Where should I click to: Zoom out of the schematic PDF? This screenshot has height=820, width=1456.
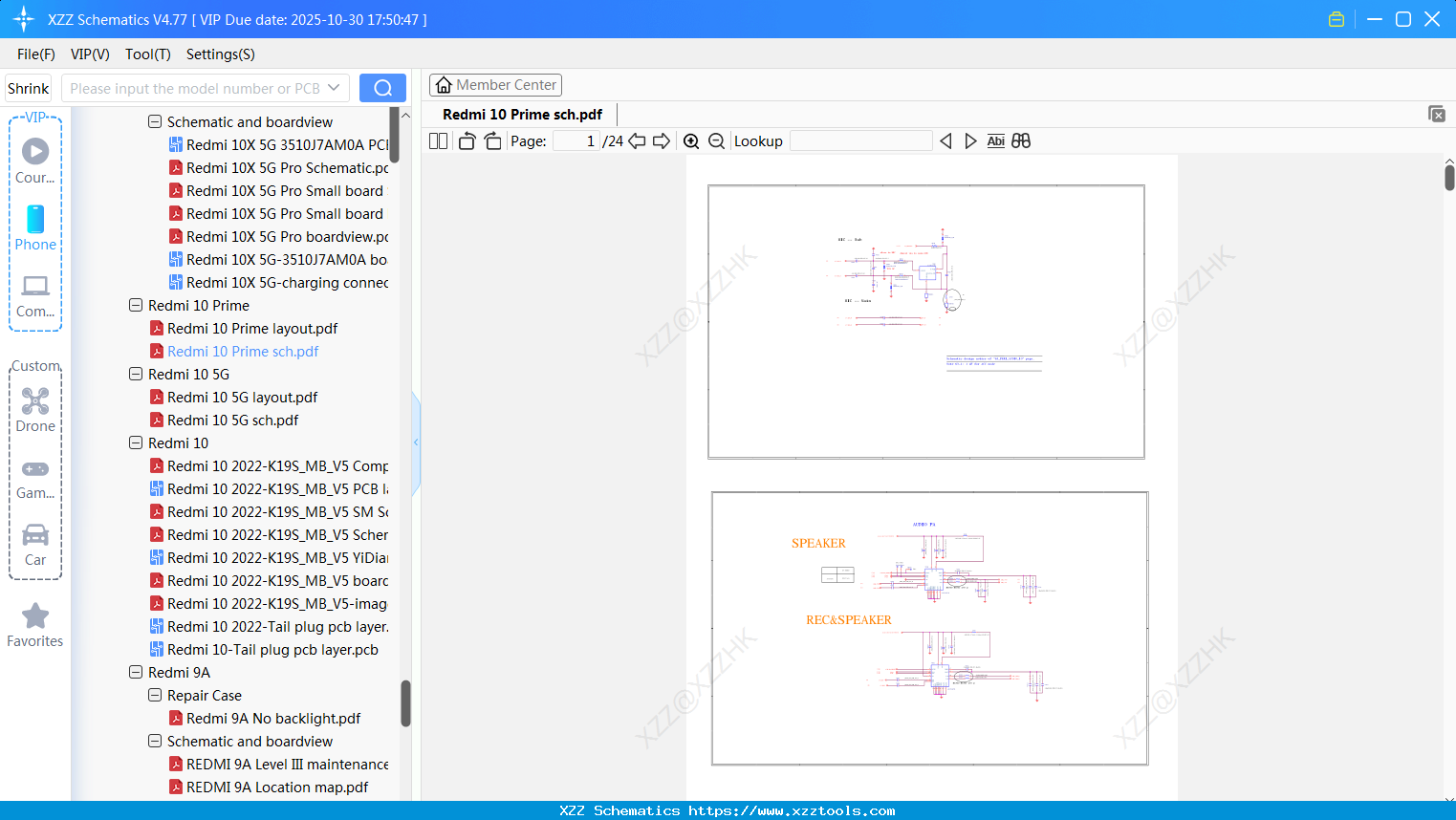pos(716,141)
